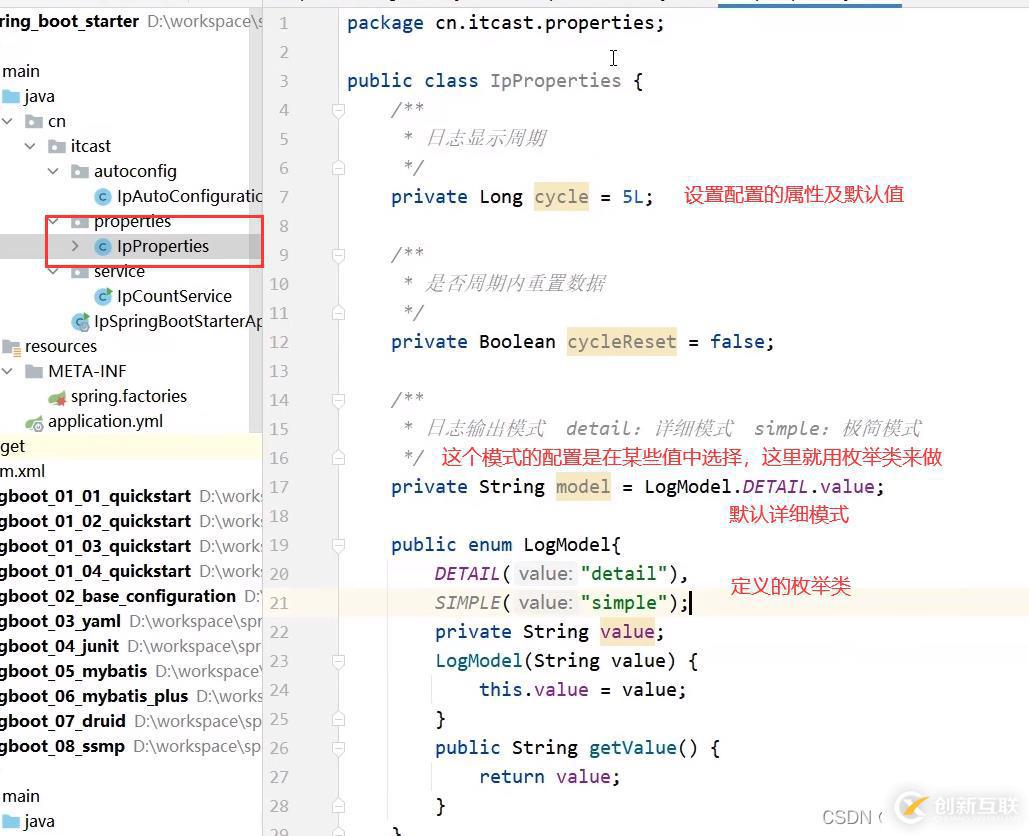Viewport: 1029px width, 836px height.
Task: Collapse the autoconfig package node
Action: coord(53,171)
